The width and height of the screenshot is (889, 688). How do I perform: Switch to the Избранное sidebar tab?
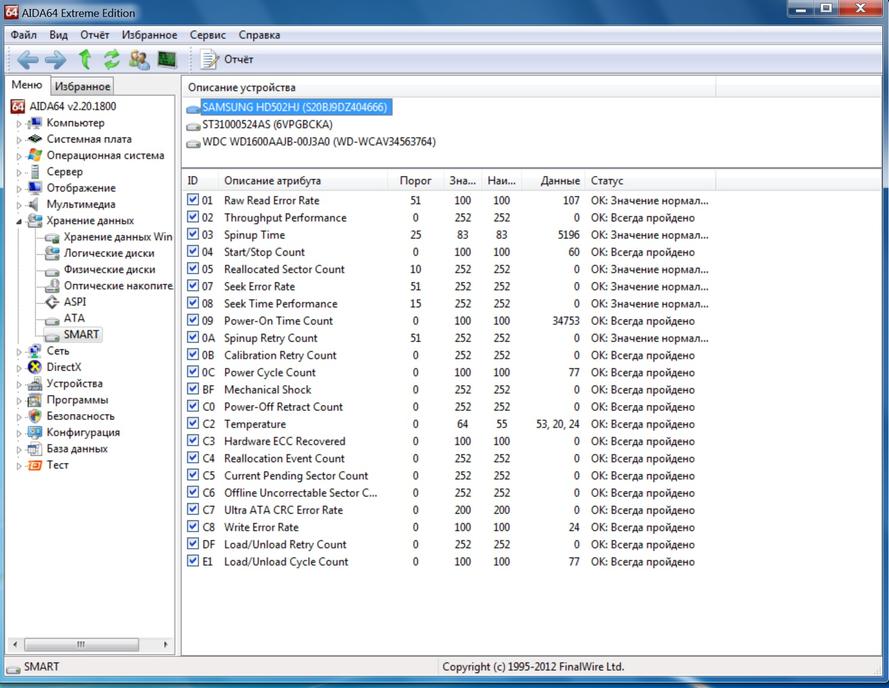[x=82, y=86]
